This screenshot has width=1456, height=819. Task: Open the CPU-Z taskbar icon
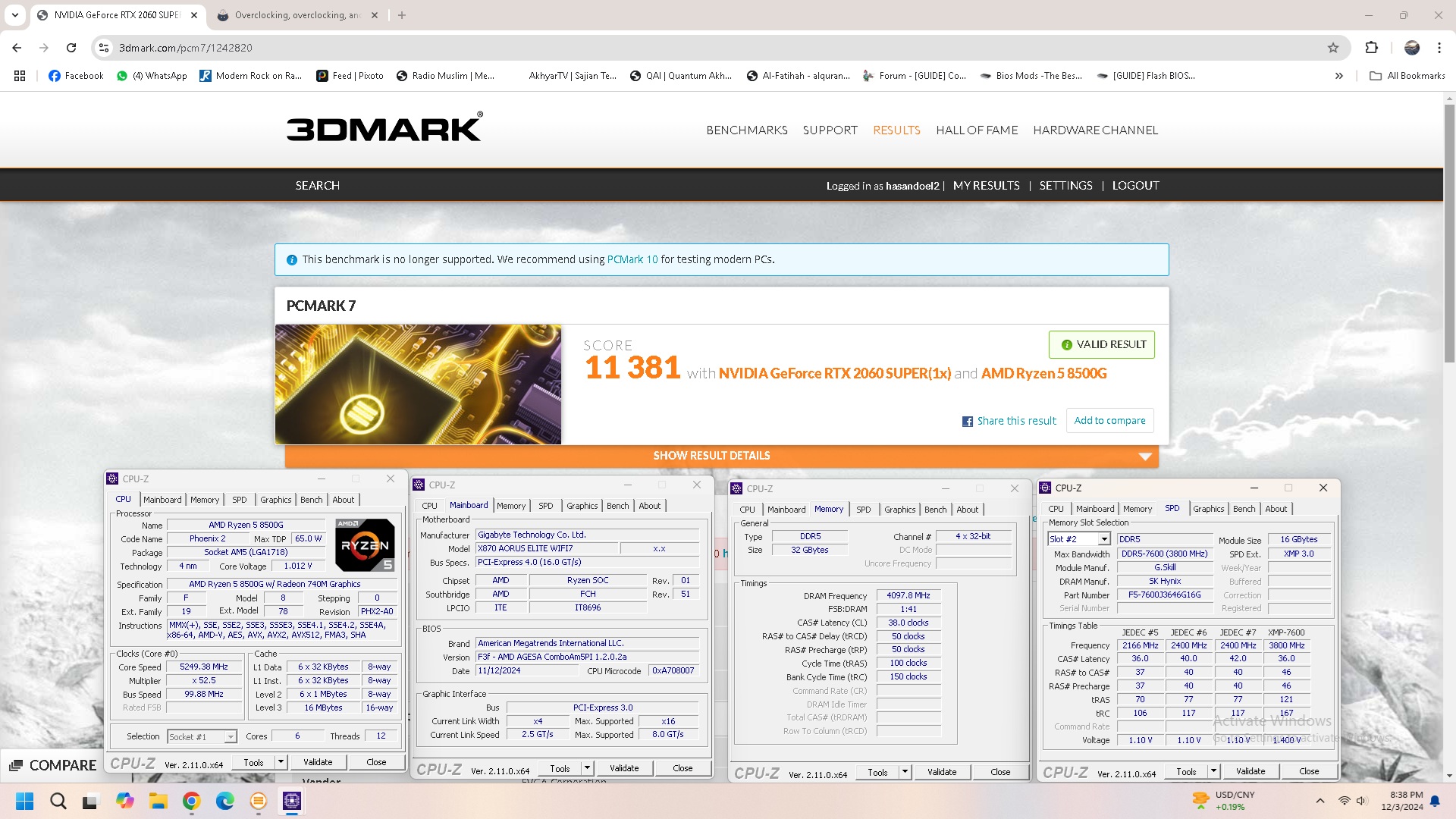[292, 801]
